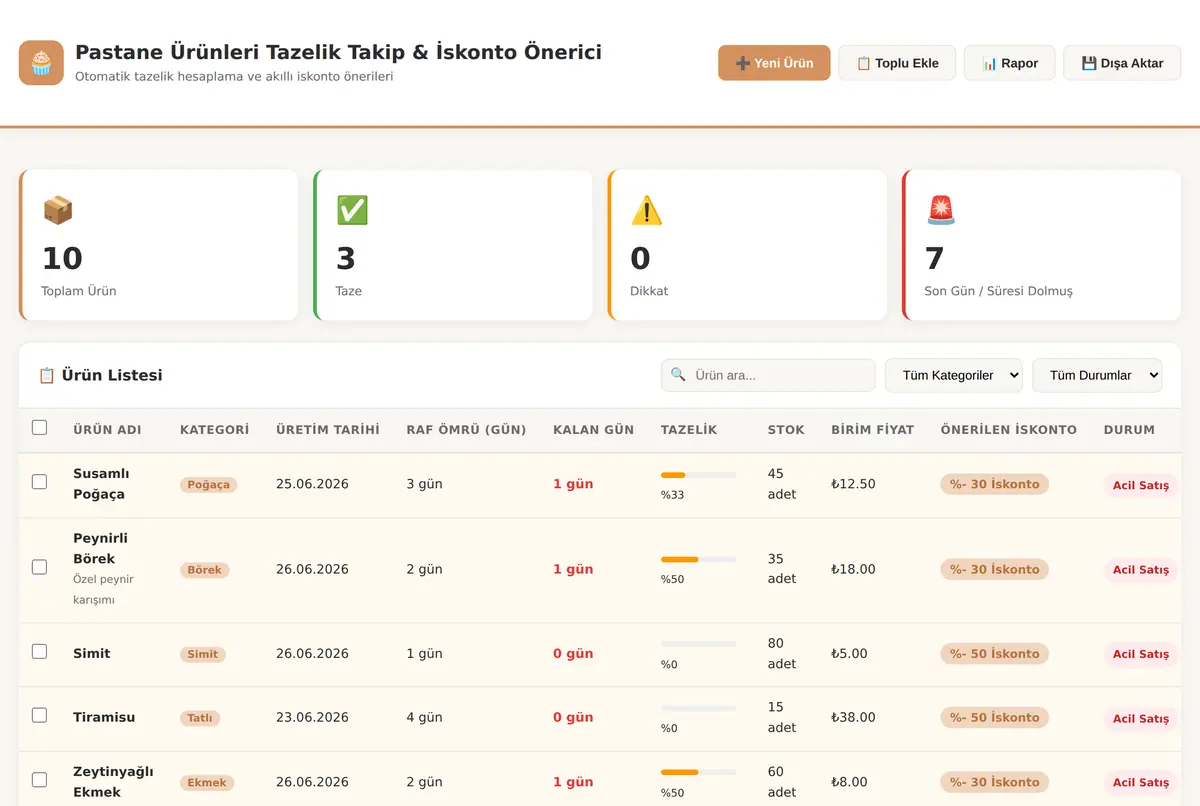Click the Susamlı Poğaça freshness progress bar
The width and height of the screenshot is (1200, 806).
coord(698,475)
